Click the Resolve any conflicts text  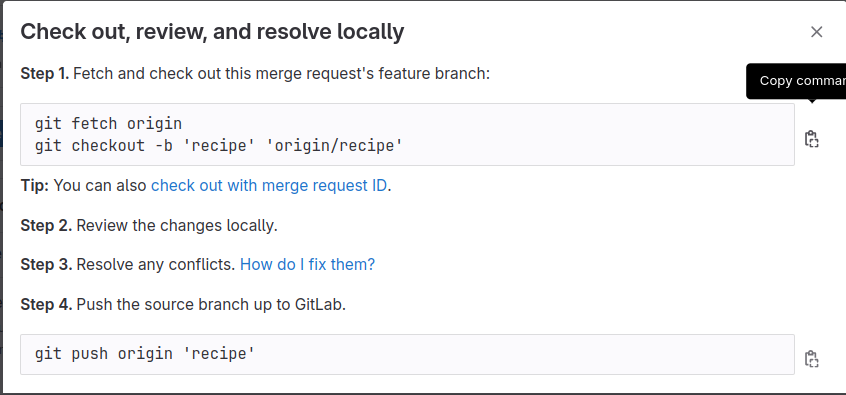click(156, 264)
